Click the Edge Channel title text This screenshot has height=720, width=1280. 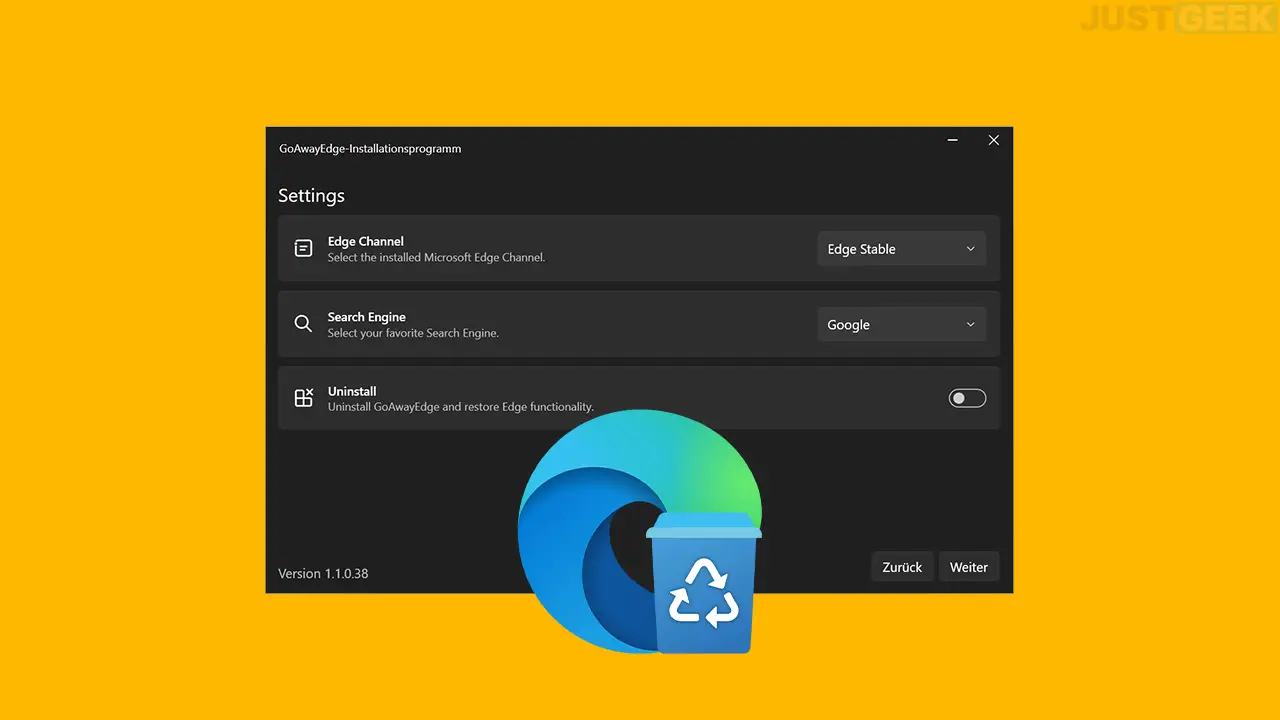[x=366, y=241]
